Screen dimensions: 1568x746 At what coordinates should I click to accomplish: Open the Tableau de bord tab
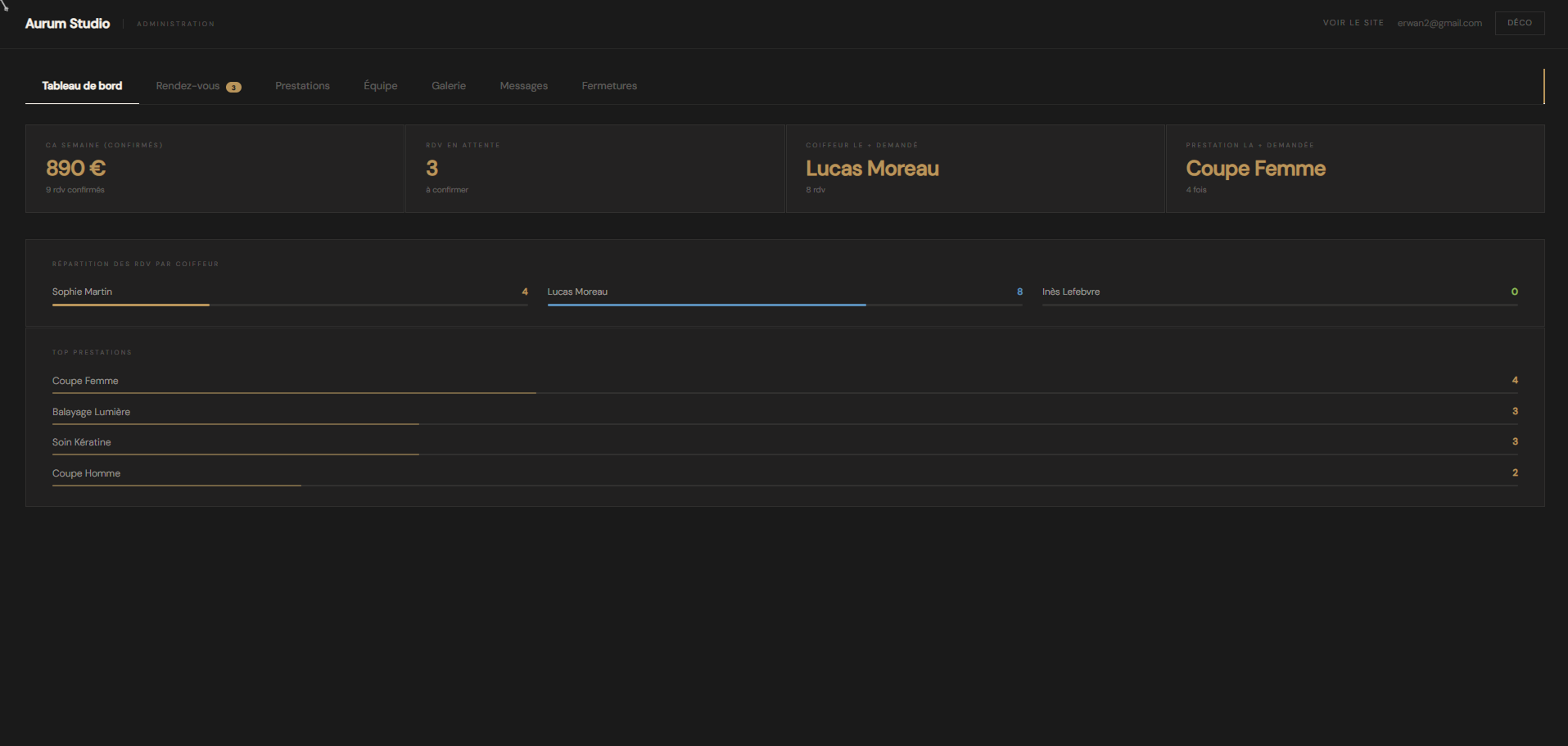coord(82,86)
